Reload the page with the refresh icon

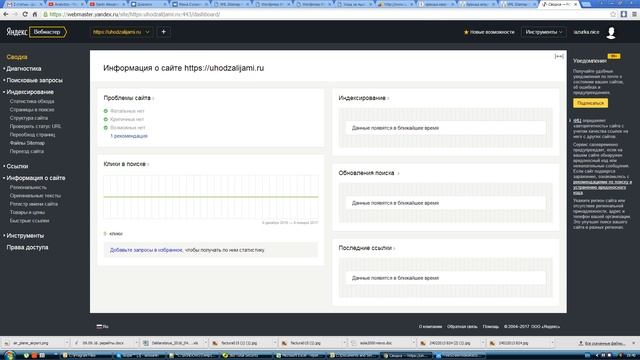click(x=25, y=14)
